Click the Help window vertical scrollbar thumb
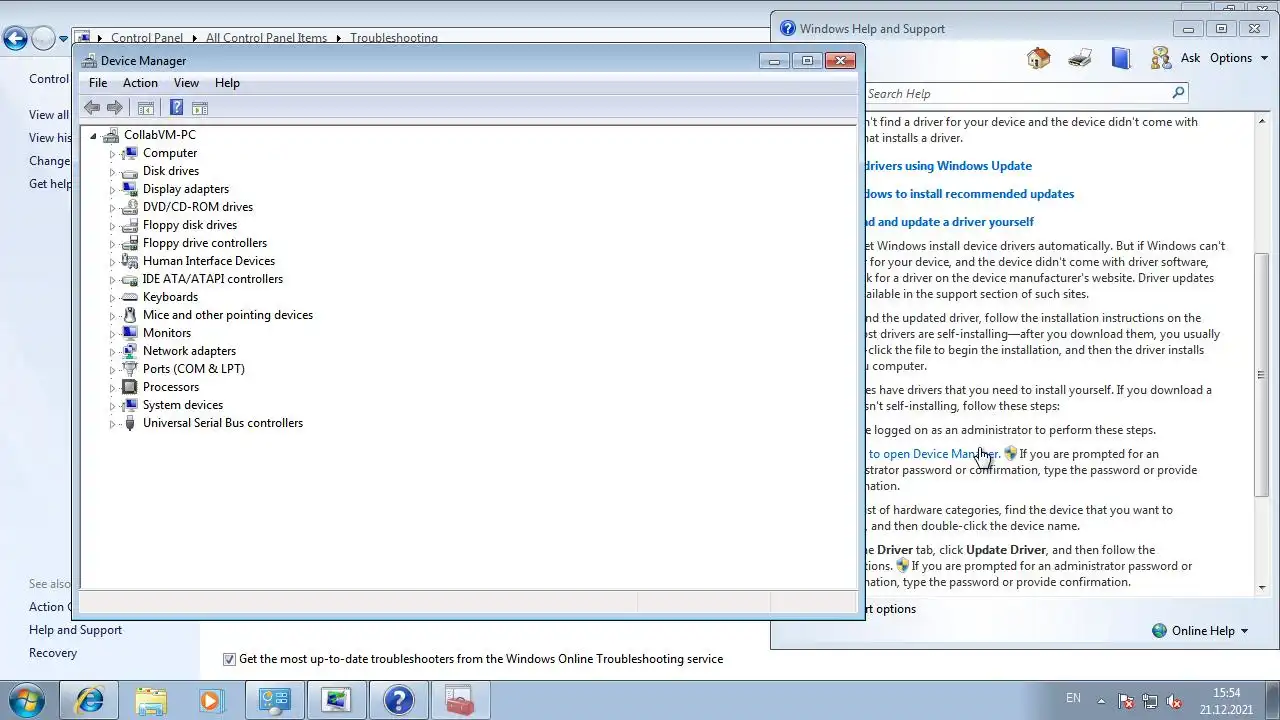 pyautogui.click(x=1261, y=374)
